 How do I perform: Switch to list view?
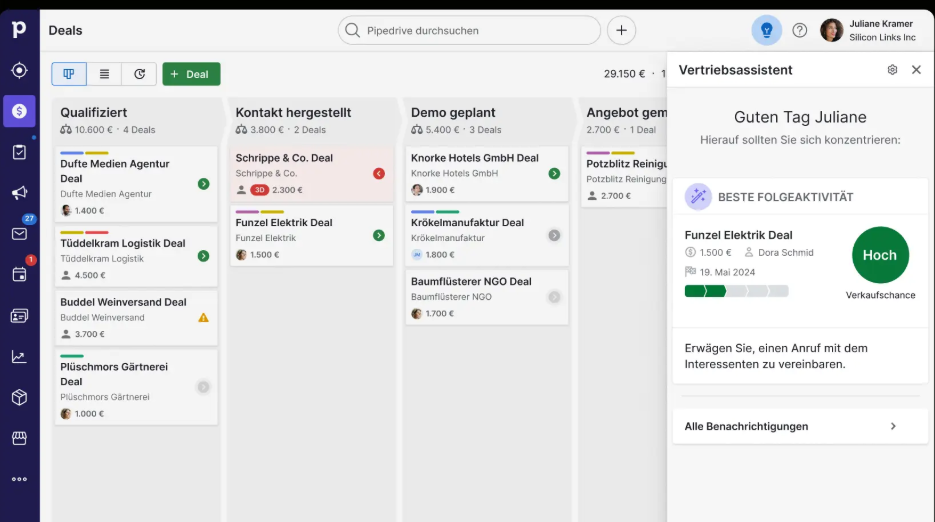[x=104, y=74]
